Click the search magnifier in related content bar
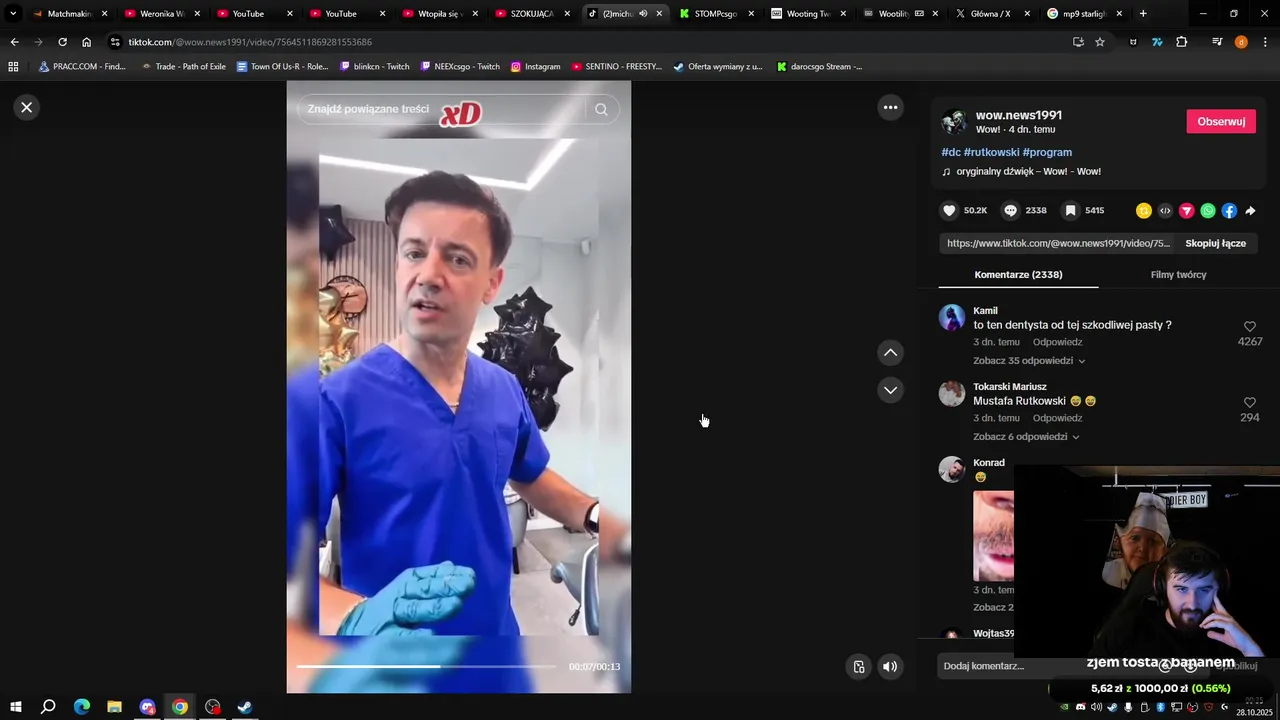 [601, 109]
